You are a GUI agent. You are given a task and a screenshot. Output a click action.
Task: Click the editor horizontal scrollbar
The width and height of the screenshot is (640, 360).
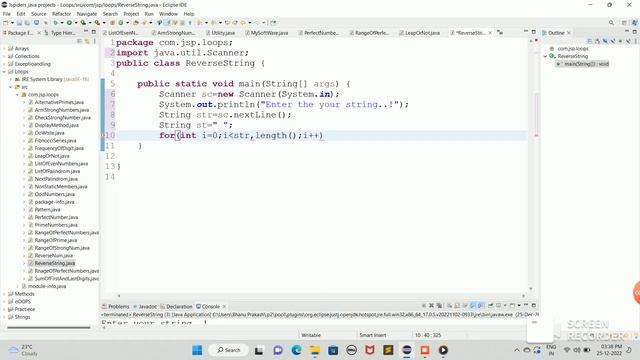coord(321,296)
